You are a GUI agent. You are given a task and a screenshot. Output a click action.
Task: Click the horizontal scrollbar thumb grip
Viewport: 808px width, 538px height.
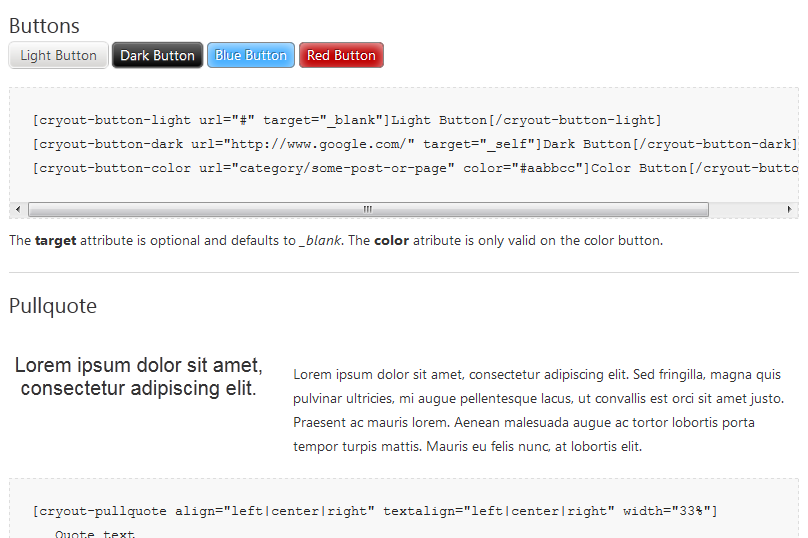click(x=368, y=209)
